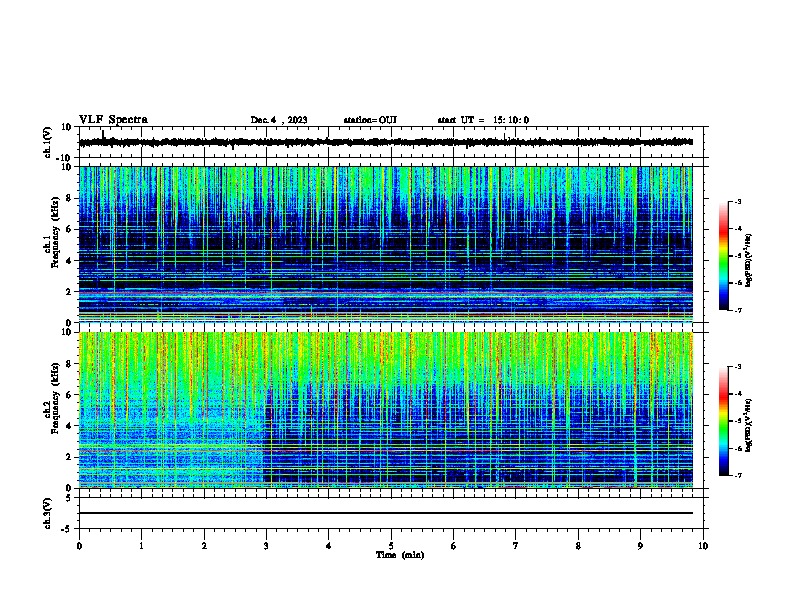Click the ch.2 colorbar '-3' scale label

click(737, 367)
